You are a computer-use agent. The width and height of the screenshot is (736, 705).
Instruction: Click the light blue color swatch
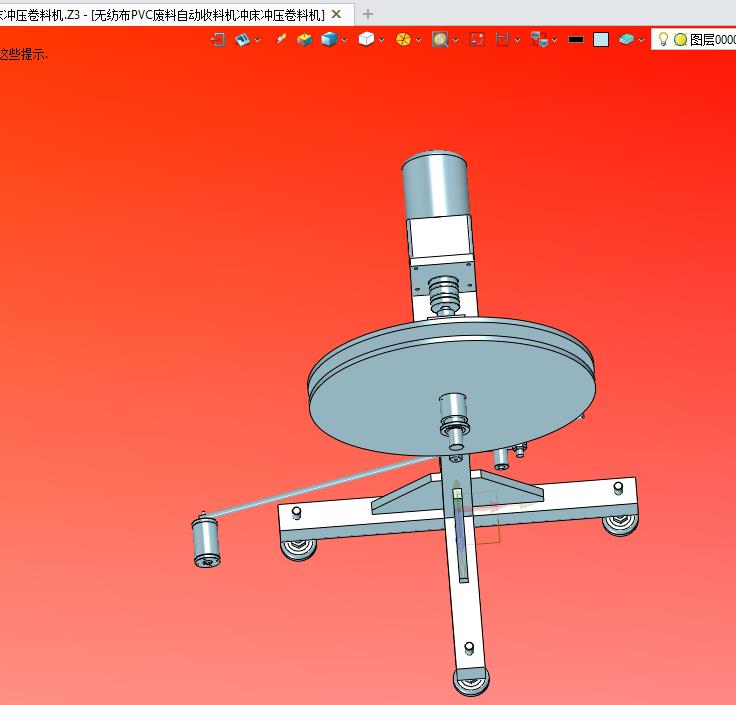(601, 40)
